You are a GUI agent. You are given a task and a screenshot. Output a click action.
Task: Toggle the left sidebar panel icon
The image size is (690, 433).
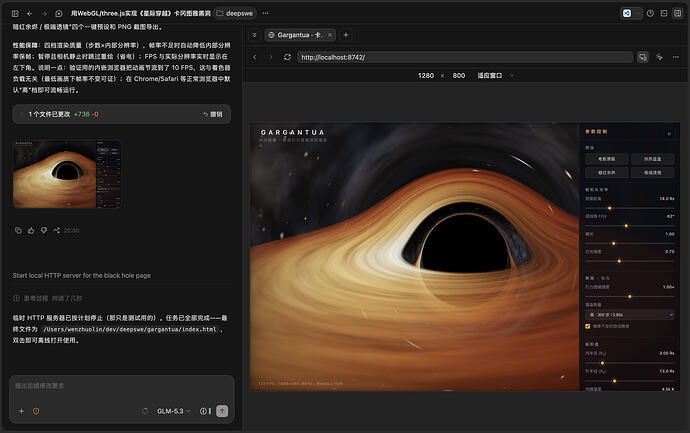(x=15, y=14)
